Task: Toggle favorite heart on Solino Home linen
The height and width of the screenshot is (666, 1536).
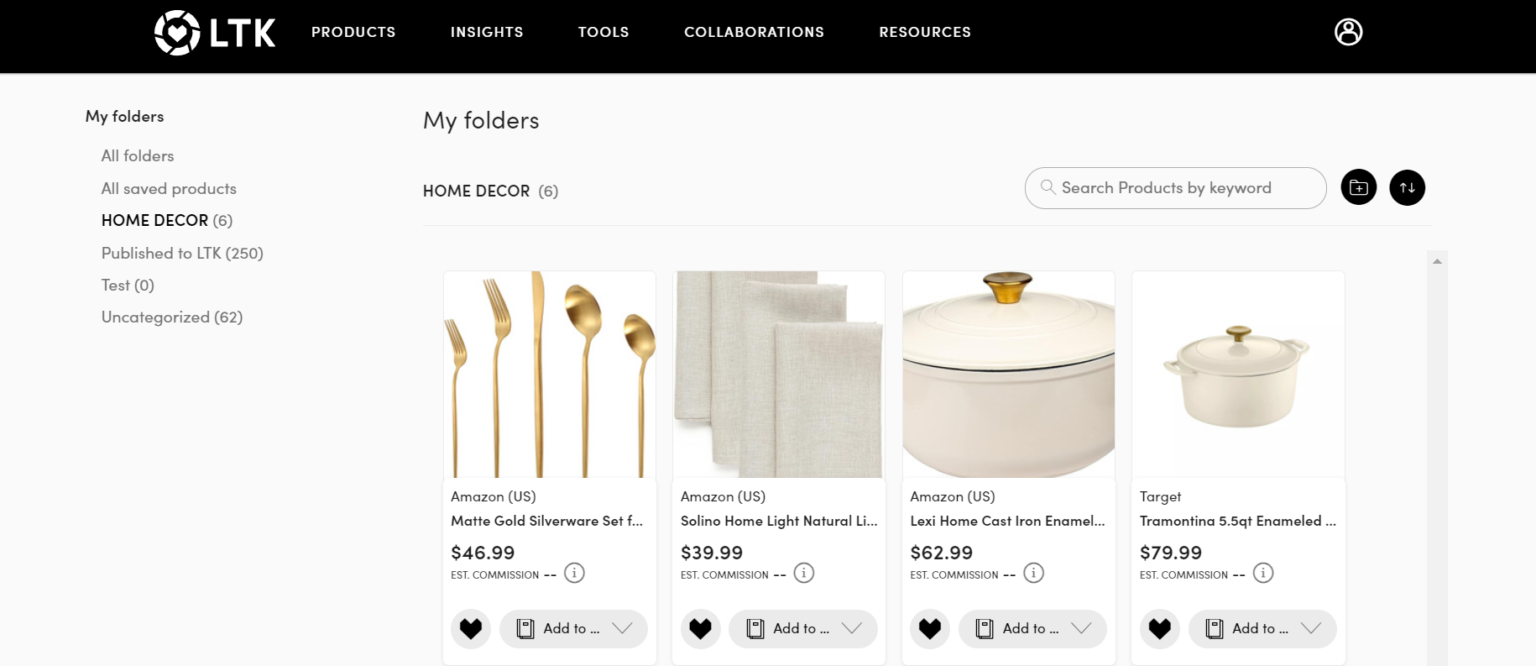Action: click(701, 629)
